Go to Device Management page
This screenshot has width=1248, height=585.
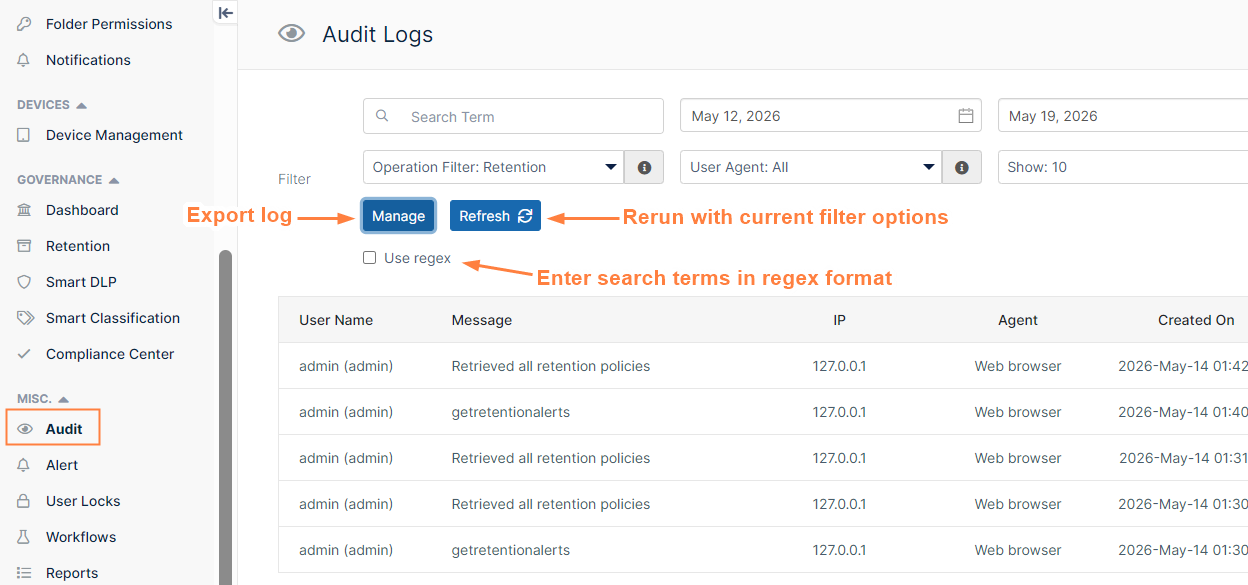click(x=114, y=135)
